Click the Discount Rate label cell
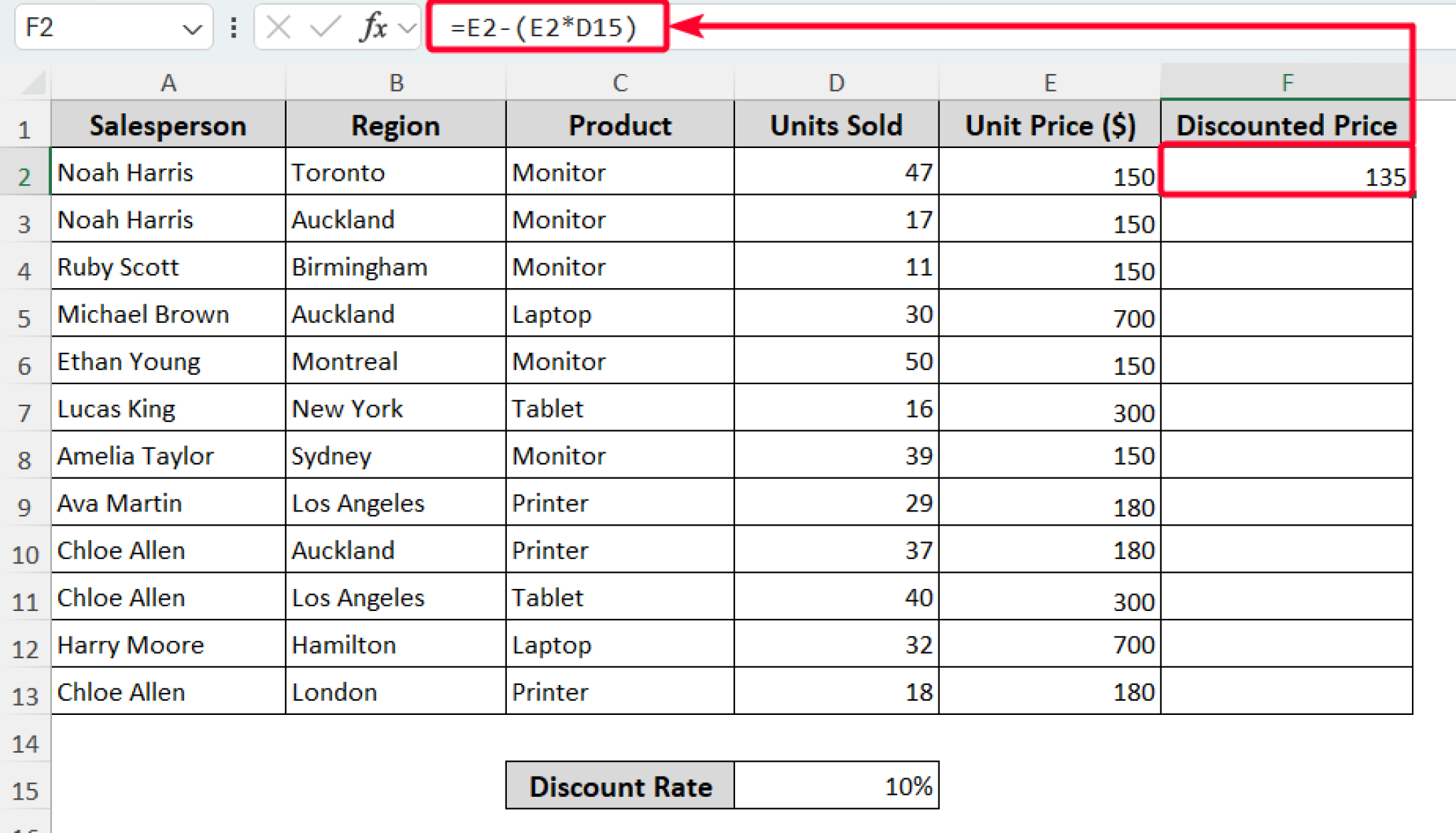The image size is (1456, 833). click(x=619, y=787)
